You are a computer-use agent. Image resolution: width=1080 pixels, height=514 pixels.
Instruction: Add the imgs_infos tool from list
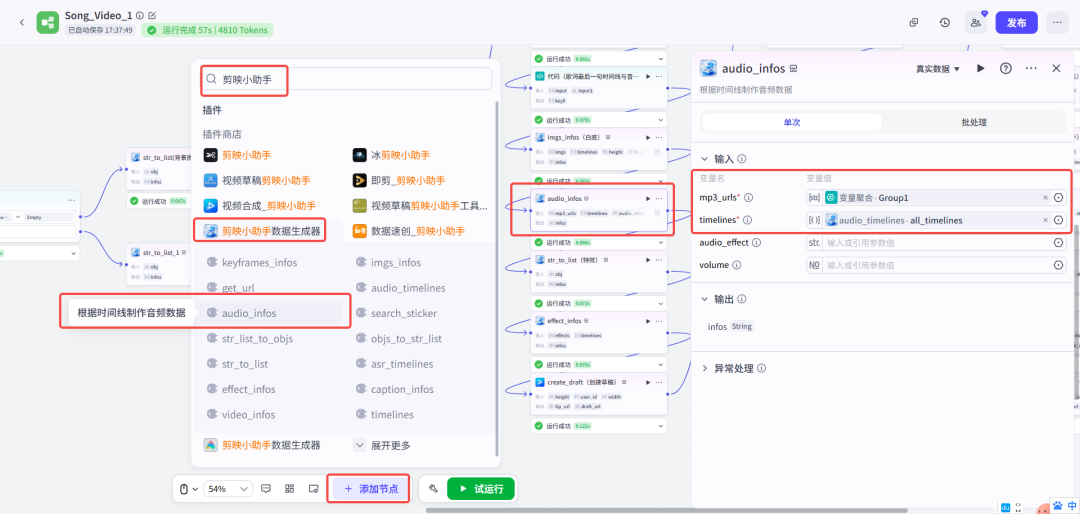coord(395,263)
